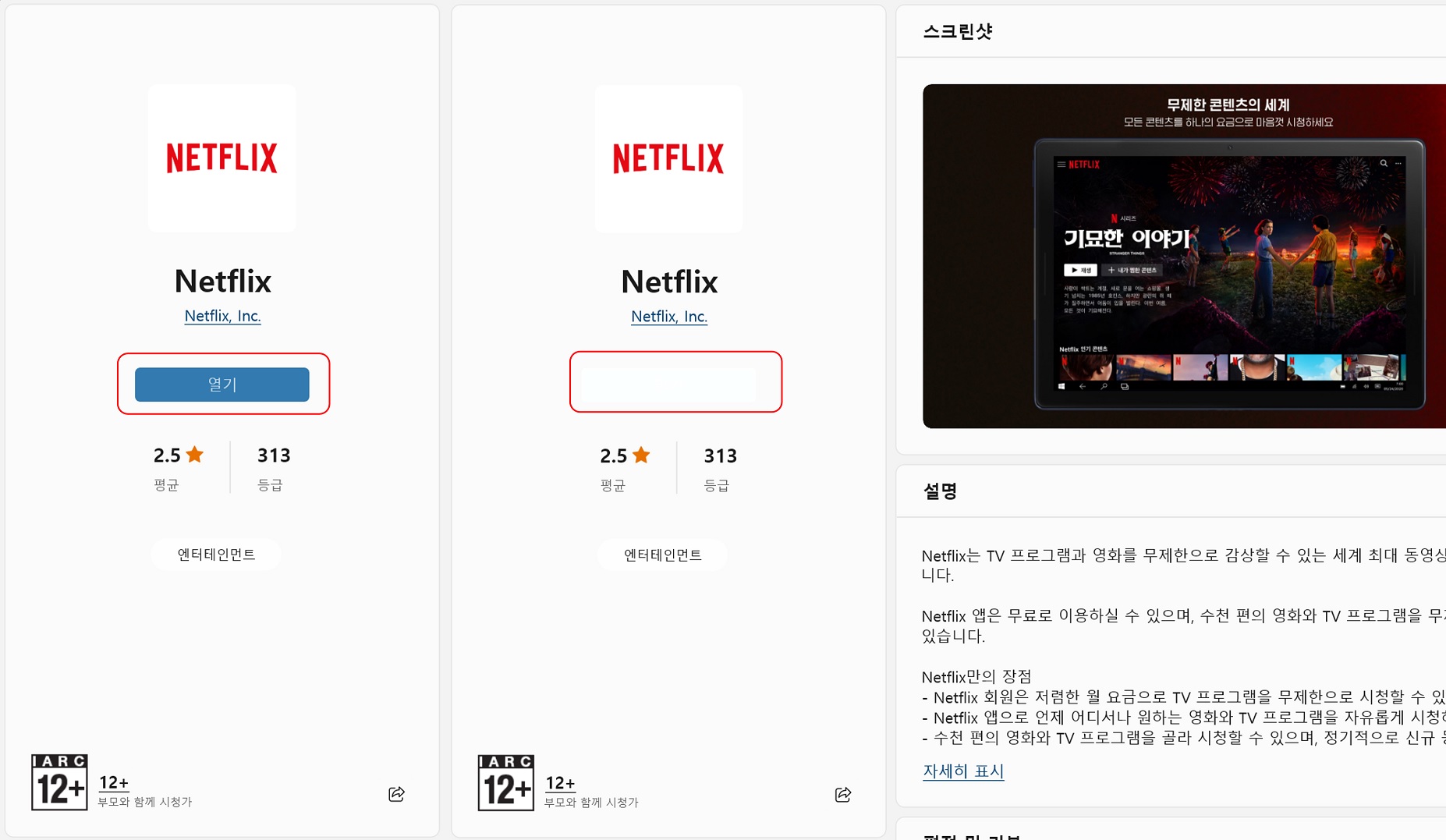This screenshot has width=1446, height=840.
Task: Click IARC 12+ rating badge in left card
Action: (x=59, y=782)
